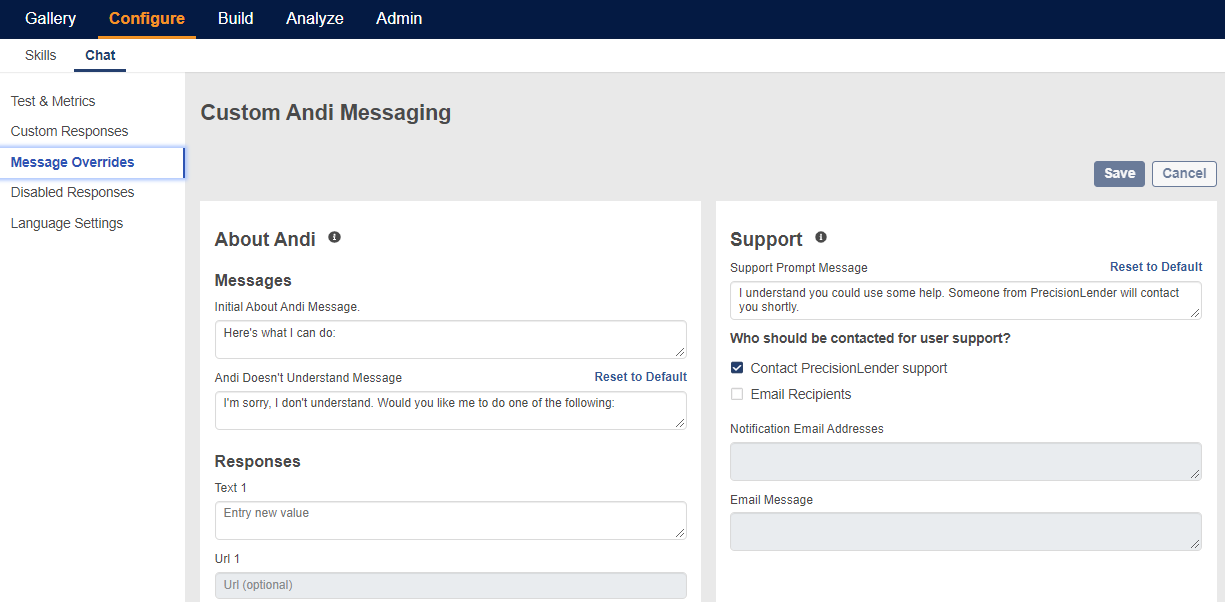
Task: Open Test & Metrics in sidebar
Action: (53, 101)
